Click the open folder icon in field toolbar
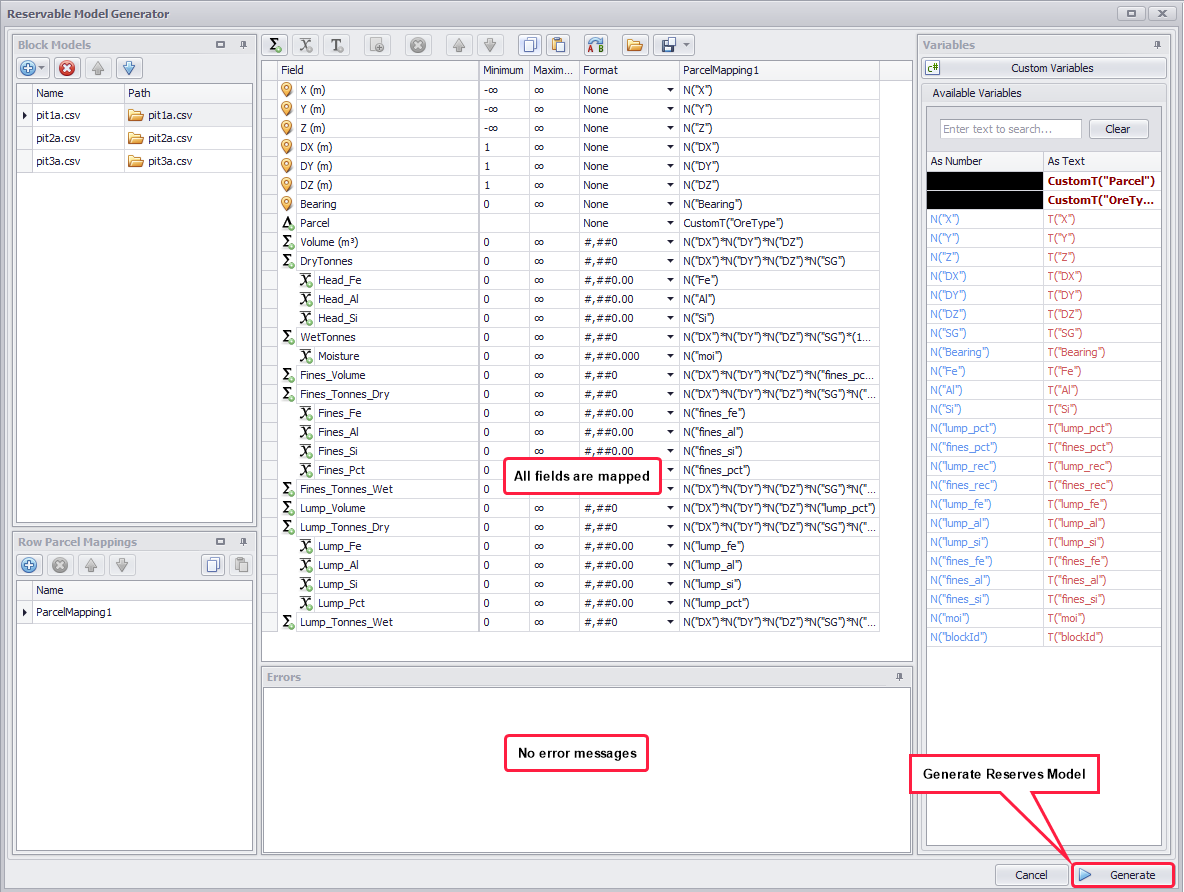Screen dimensions: 1184x892 [x=634, y=45]
